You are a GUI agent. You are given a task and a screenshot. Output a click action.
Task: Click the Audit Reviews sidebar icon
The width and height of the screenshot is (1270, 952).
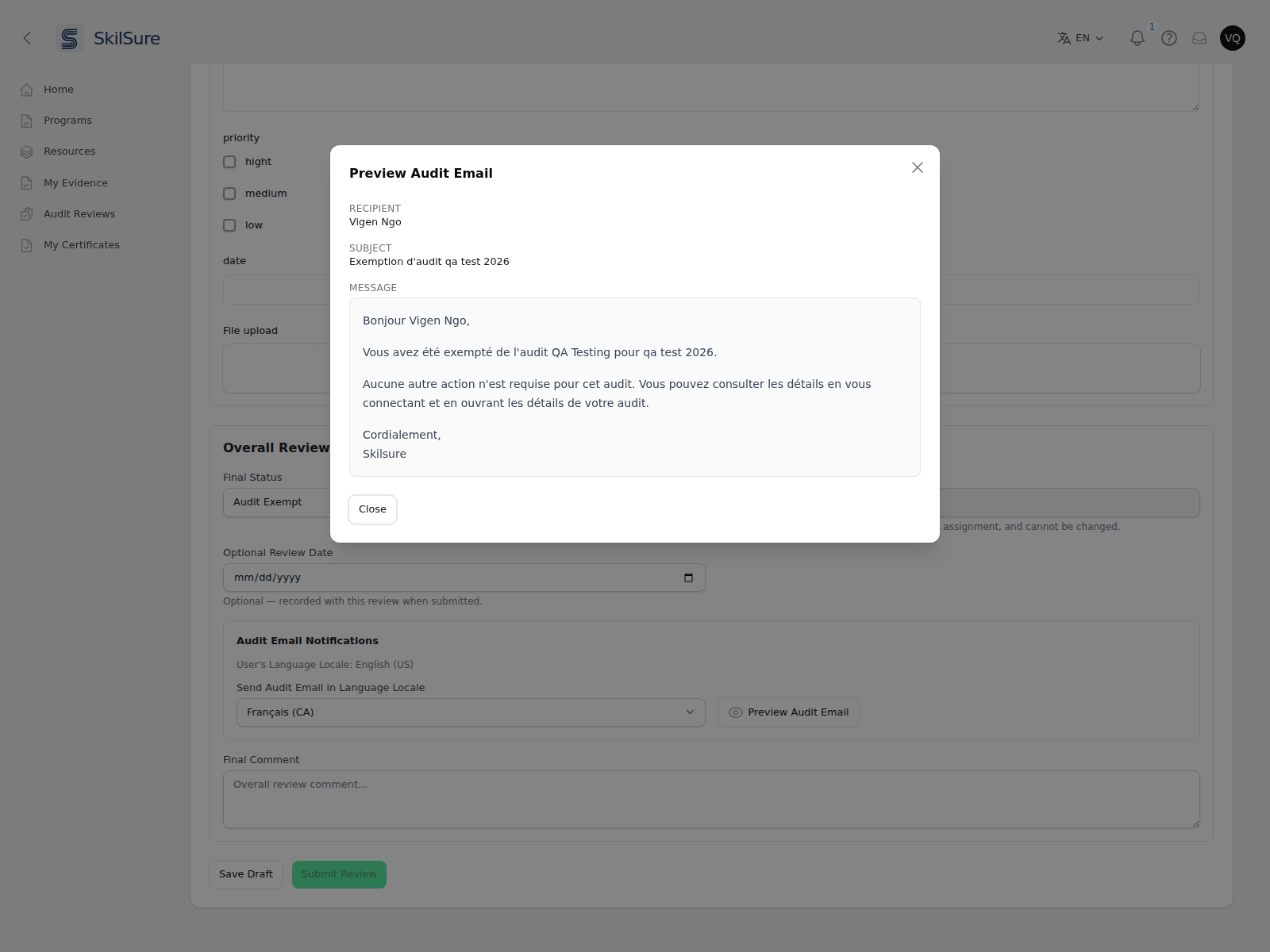(27, 214)
